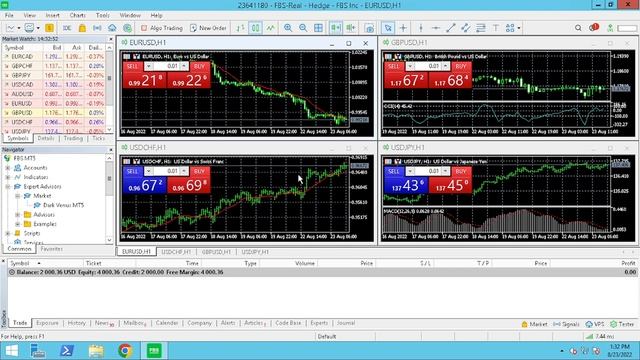Open File Explorer from the taskbar
Screen dimensions: 640x360
coord(96,351)
